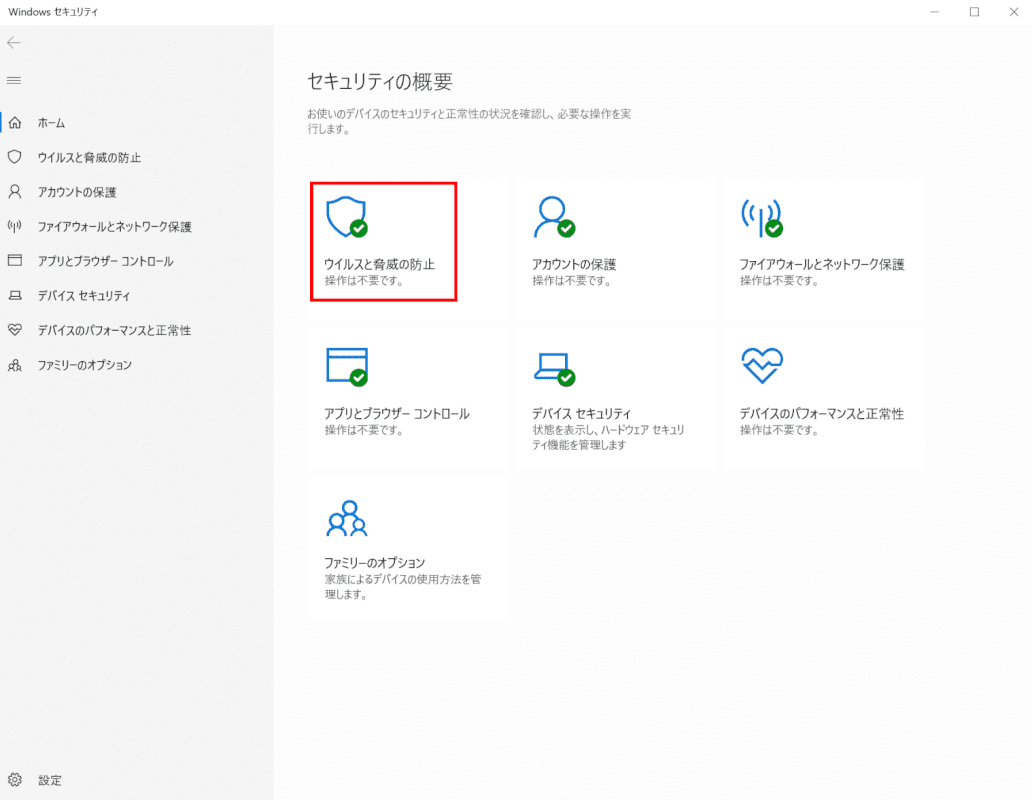Screen dimensions: 1032x800
Task: Click the person account icon in sidebar
Action: tap(14, 191)
